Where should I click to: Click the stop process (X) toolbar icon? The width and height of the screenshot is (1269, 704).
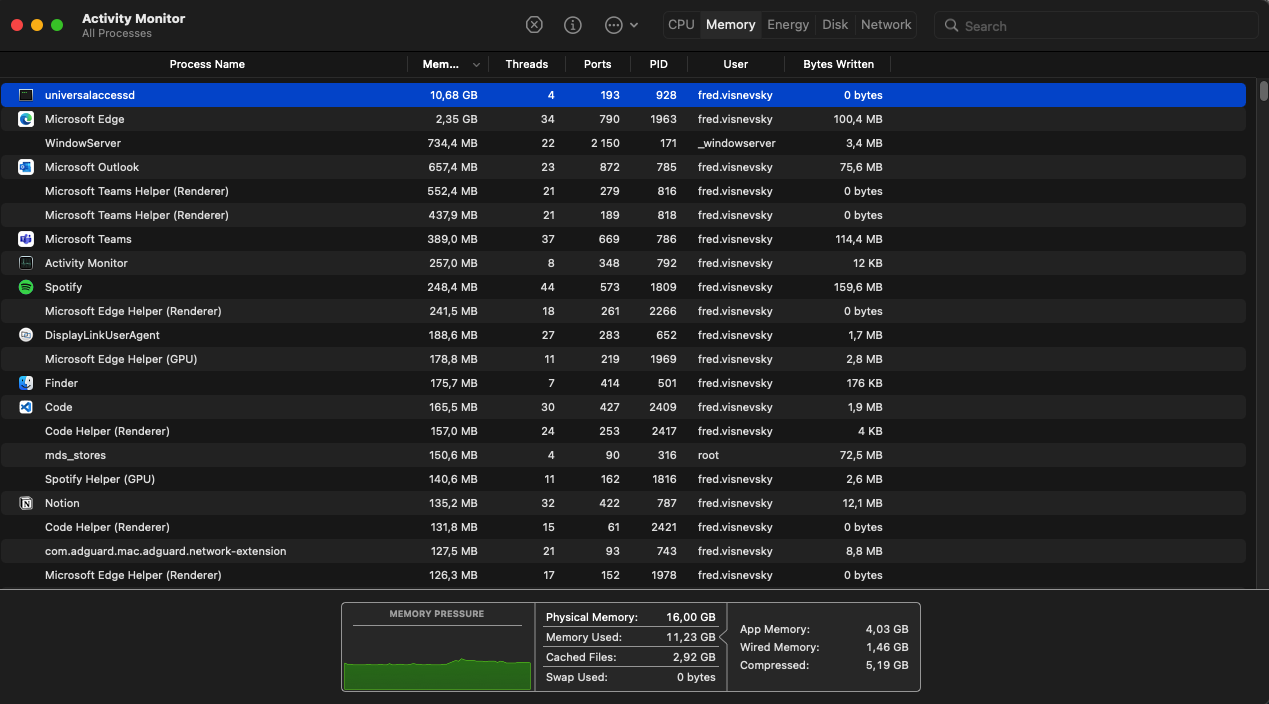pyautogui.click(x=535, y=25)
